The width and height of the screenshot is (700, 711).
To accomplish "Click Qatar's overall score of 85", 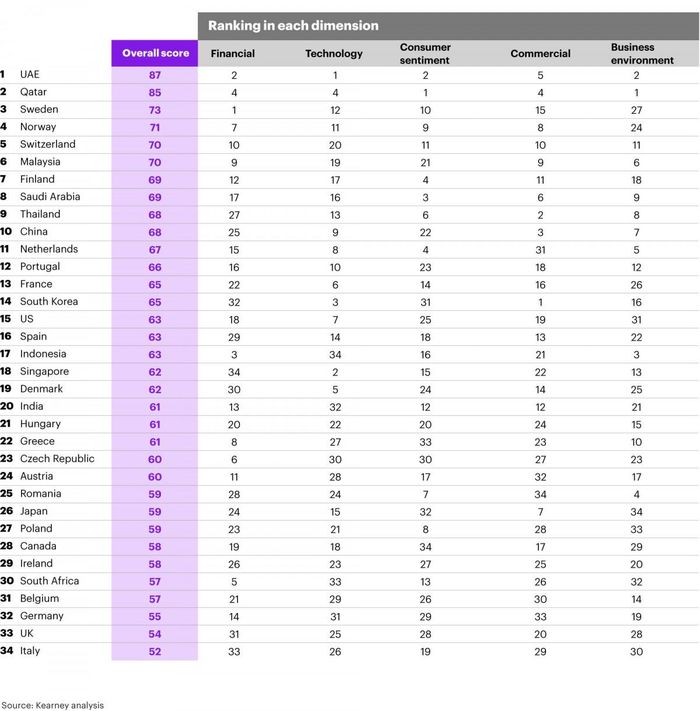I will tap(155, 93).
